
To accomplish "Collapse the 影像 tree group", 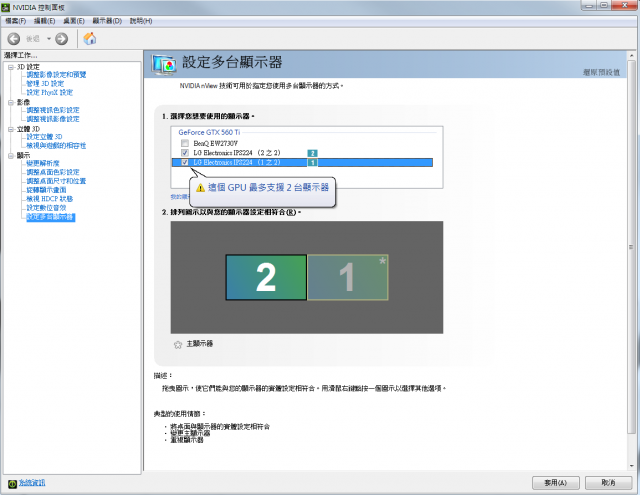I will click(x=11, y=102).
